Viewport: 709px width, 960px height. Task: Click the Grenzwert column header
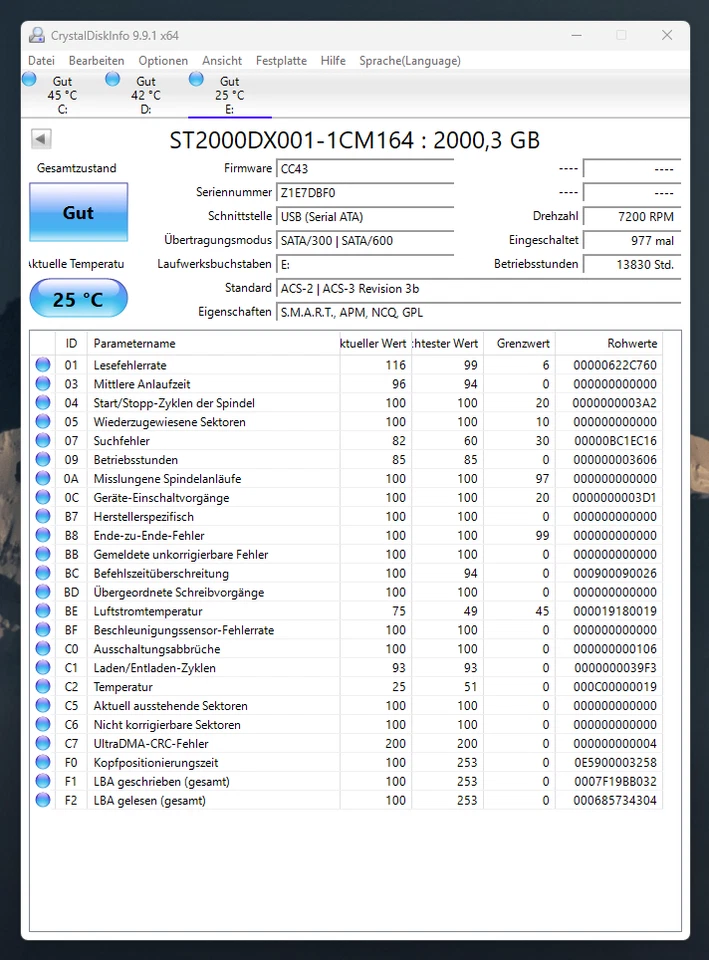tap(519, 343)
